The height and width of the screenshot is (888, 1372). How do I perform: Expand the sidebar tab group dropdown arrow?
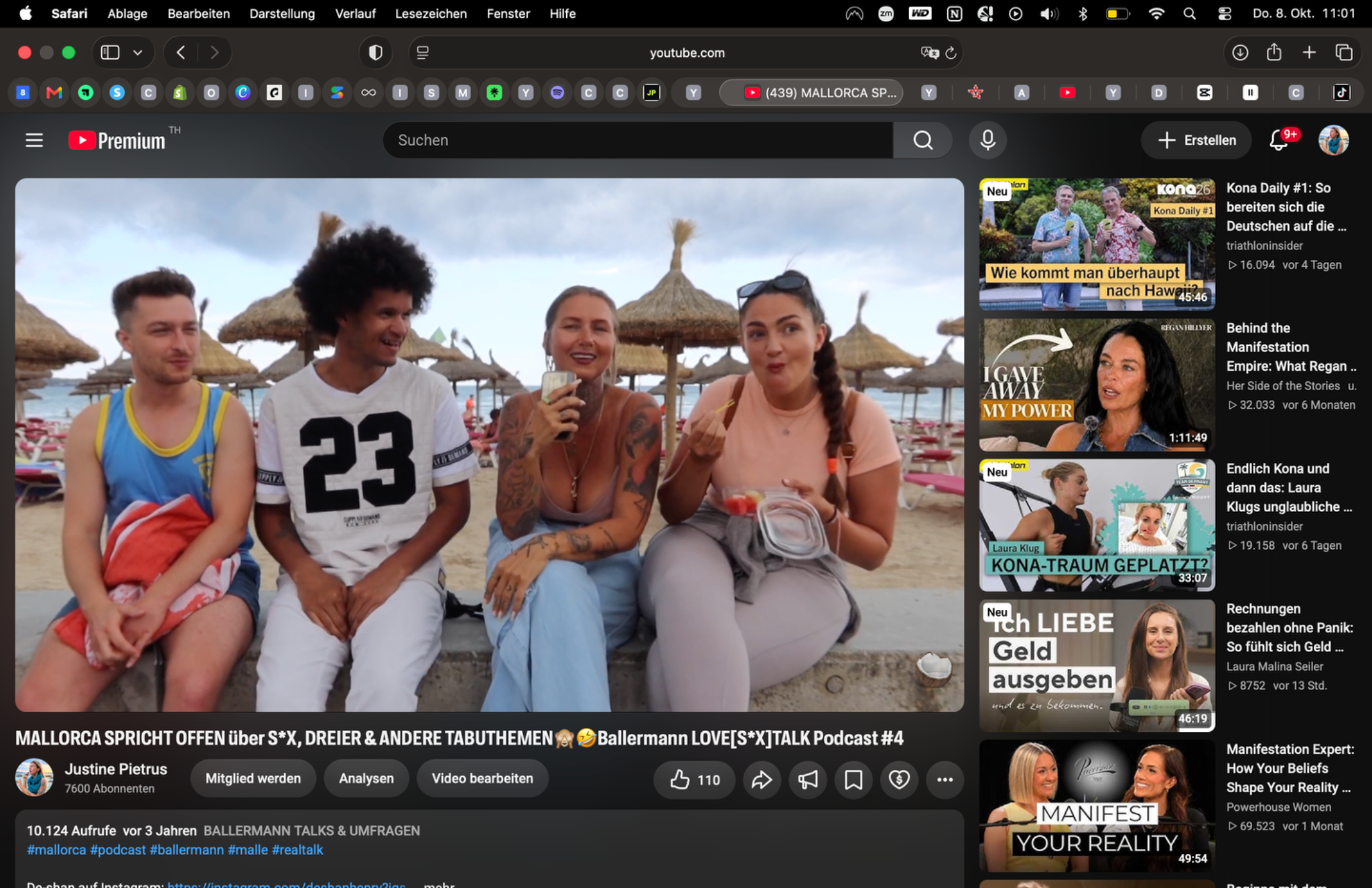pyautogui.click(x=137, y=52)
